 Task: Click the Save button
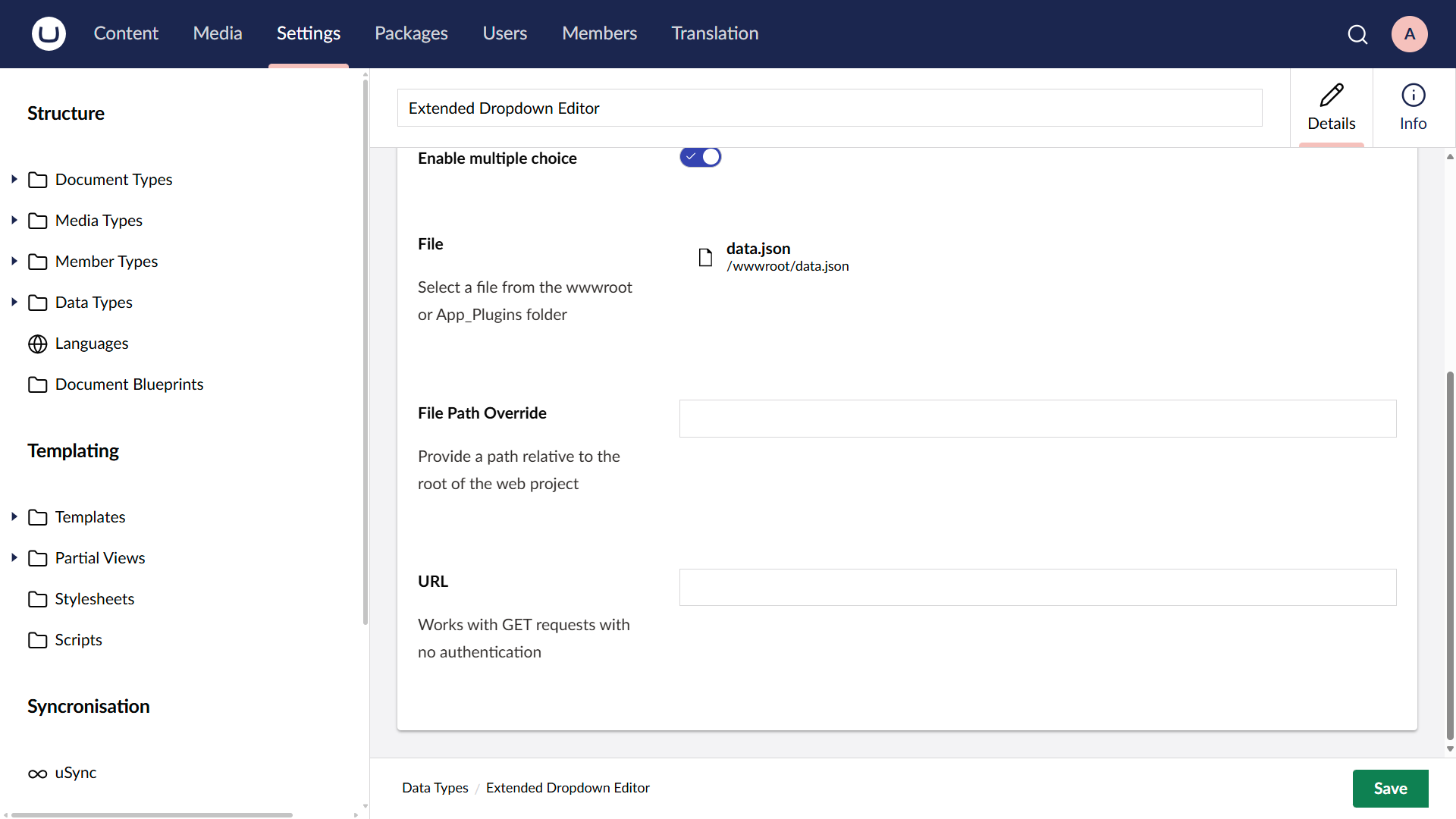coord(1390,789)
